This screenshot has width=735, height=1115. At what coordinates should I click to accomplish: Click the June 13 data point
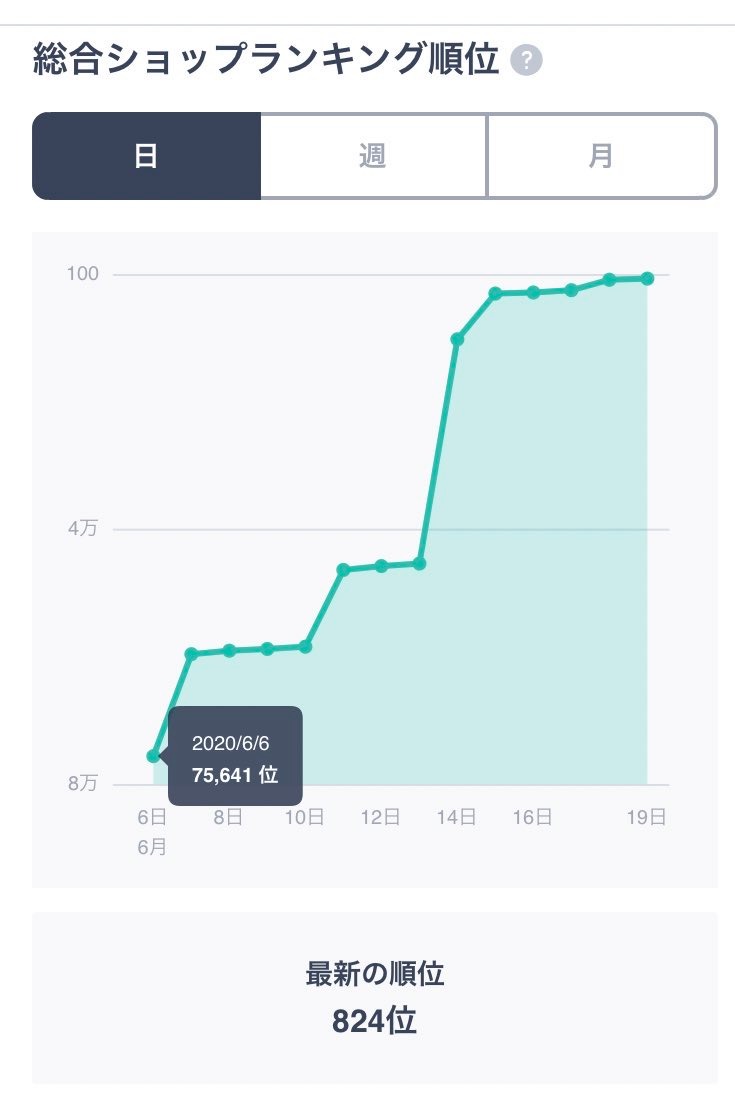[419, 564]
